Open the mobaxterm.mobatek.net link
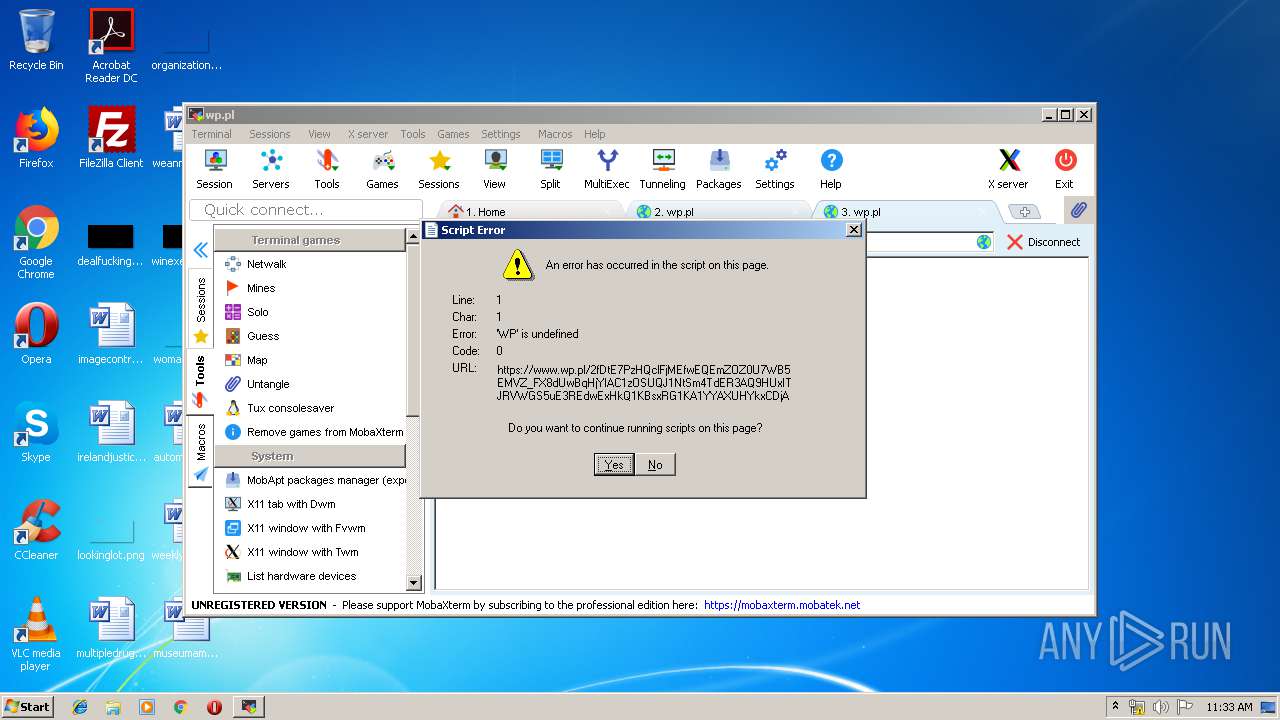Image resolution: width=1280 pixels, height=720 pixels. [782, 605]
